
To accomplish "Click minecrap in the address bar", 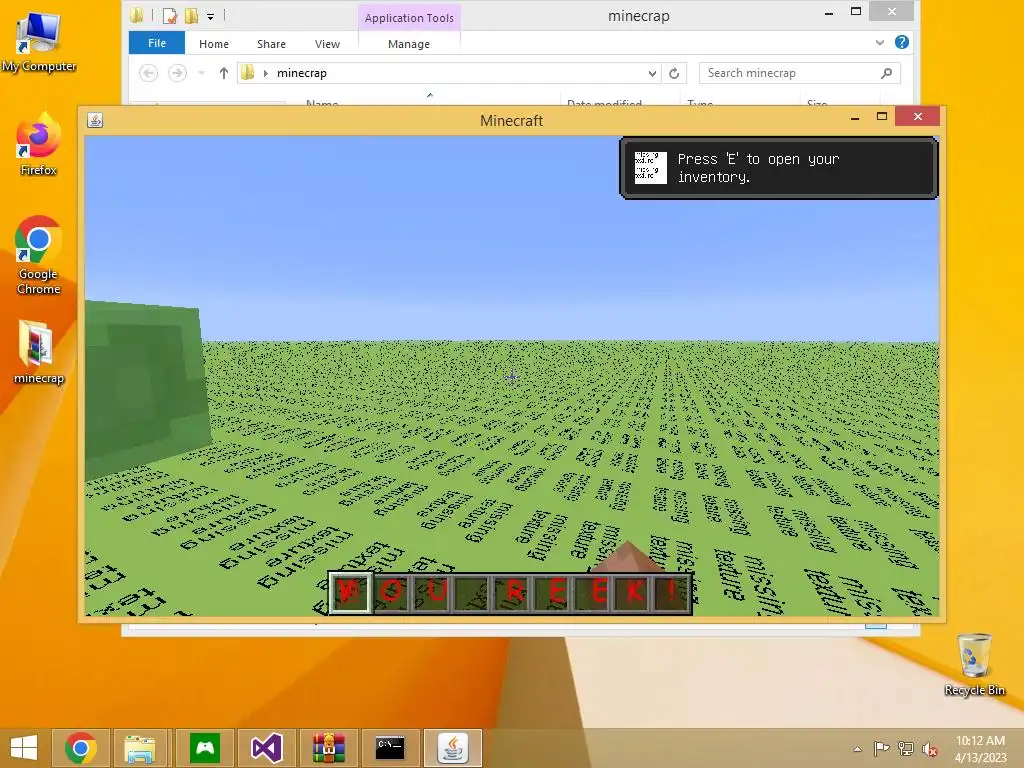I will [x=301, y=73].
